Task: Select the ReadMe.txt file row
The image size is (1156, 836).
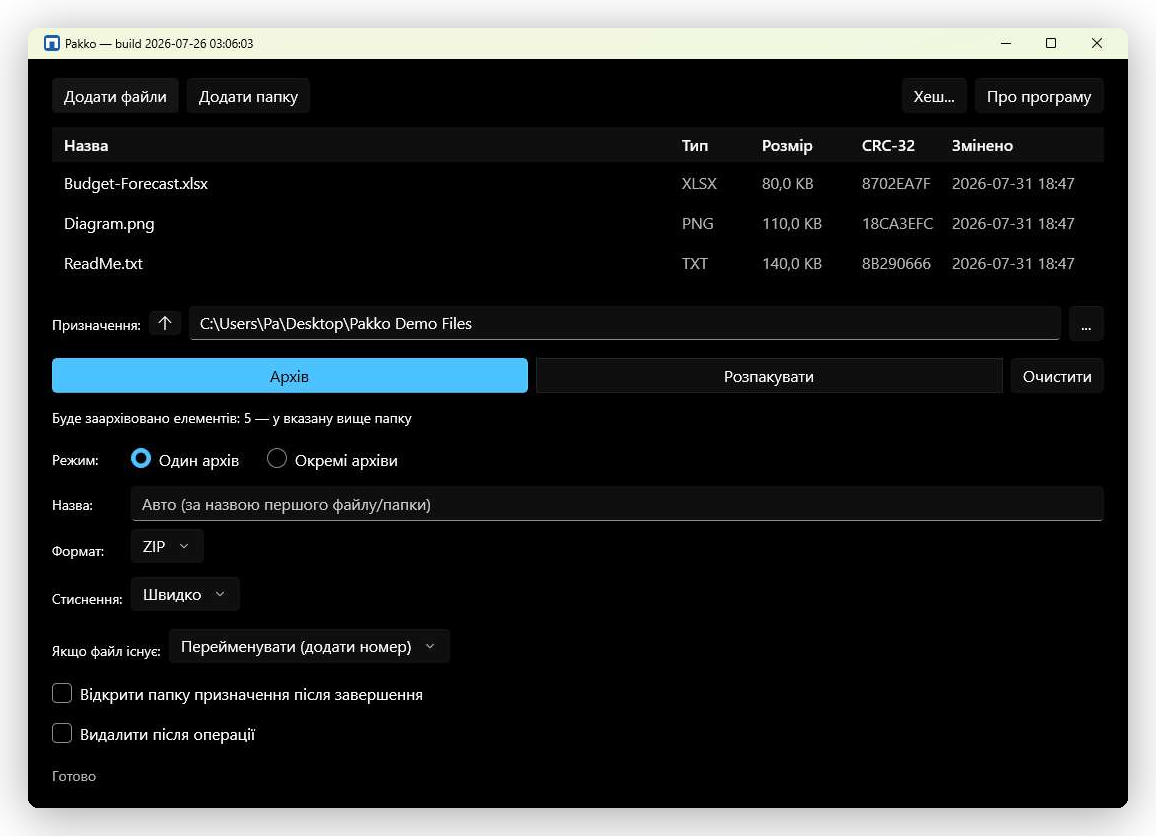Action: point(577,263)
